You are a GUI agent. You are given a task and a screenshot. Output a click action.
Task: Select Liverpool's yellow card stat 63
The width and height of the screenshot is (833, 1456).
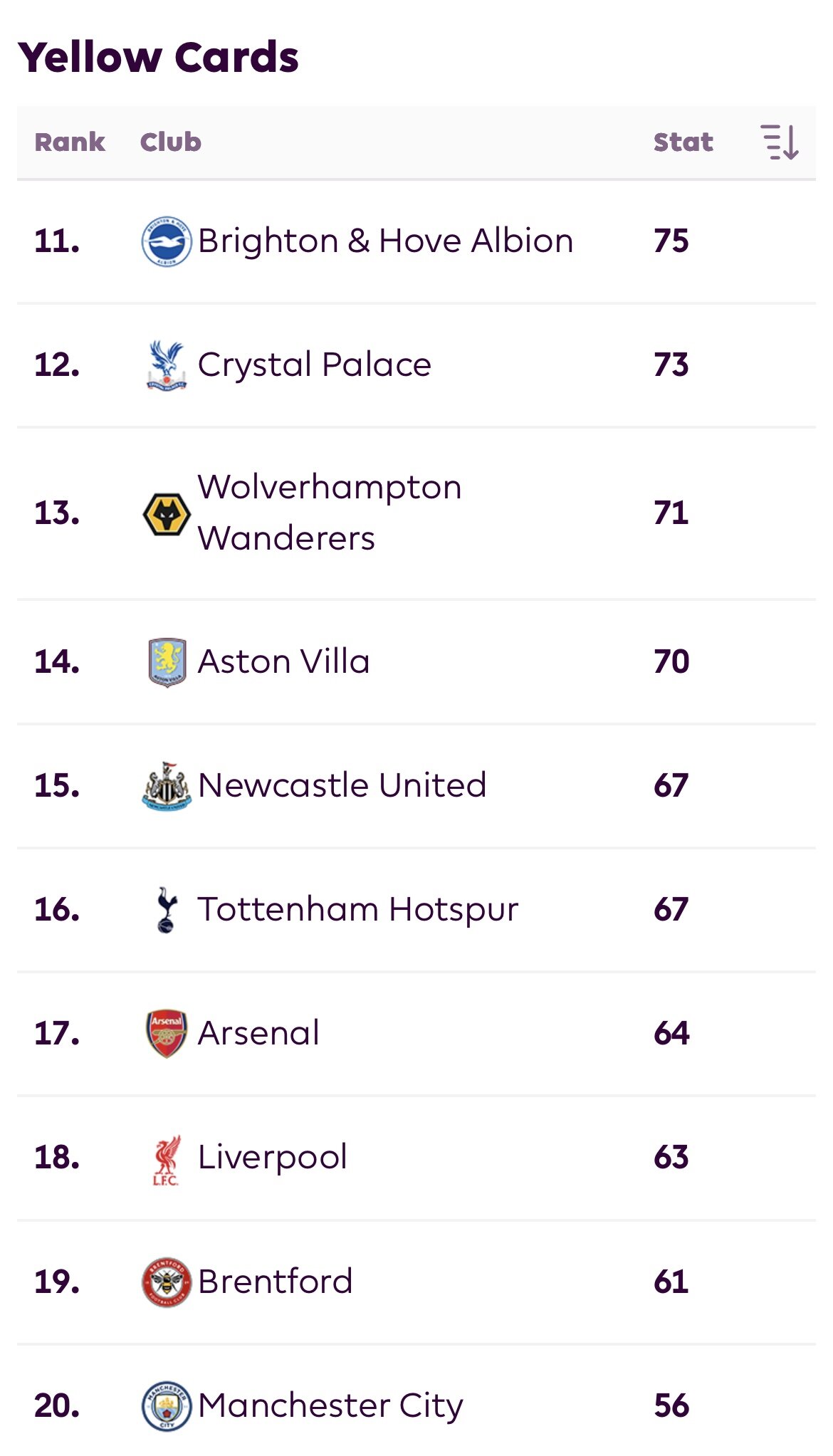click(x=671, y=1158)
